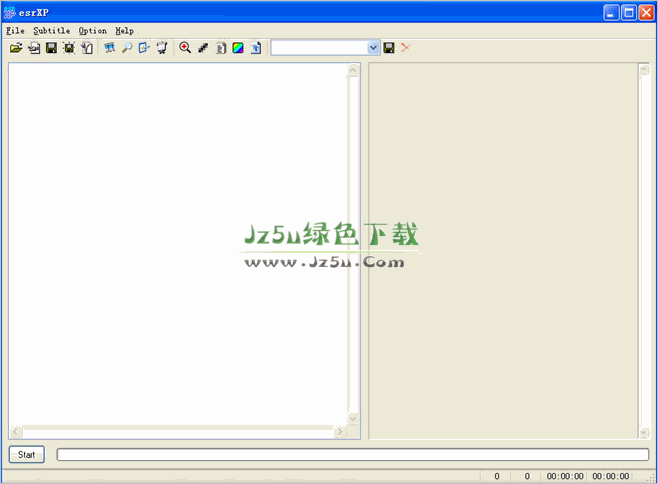Open the File menu
Image resolution: width=658 pixels, height=484 pixels.
(15, 31)
